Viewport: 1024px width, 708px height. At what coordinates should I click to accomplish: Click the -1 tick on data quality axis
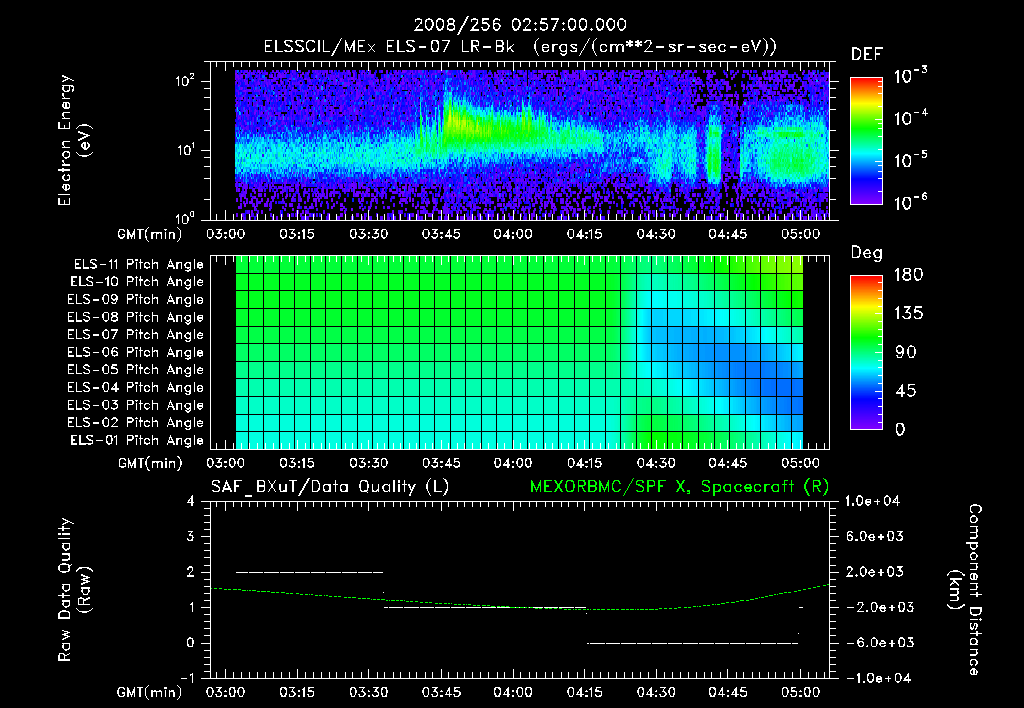(x=187, y=678)
